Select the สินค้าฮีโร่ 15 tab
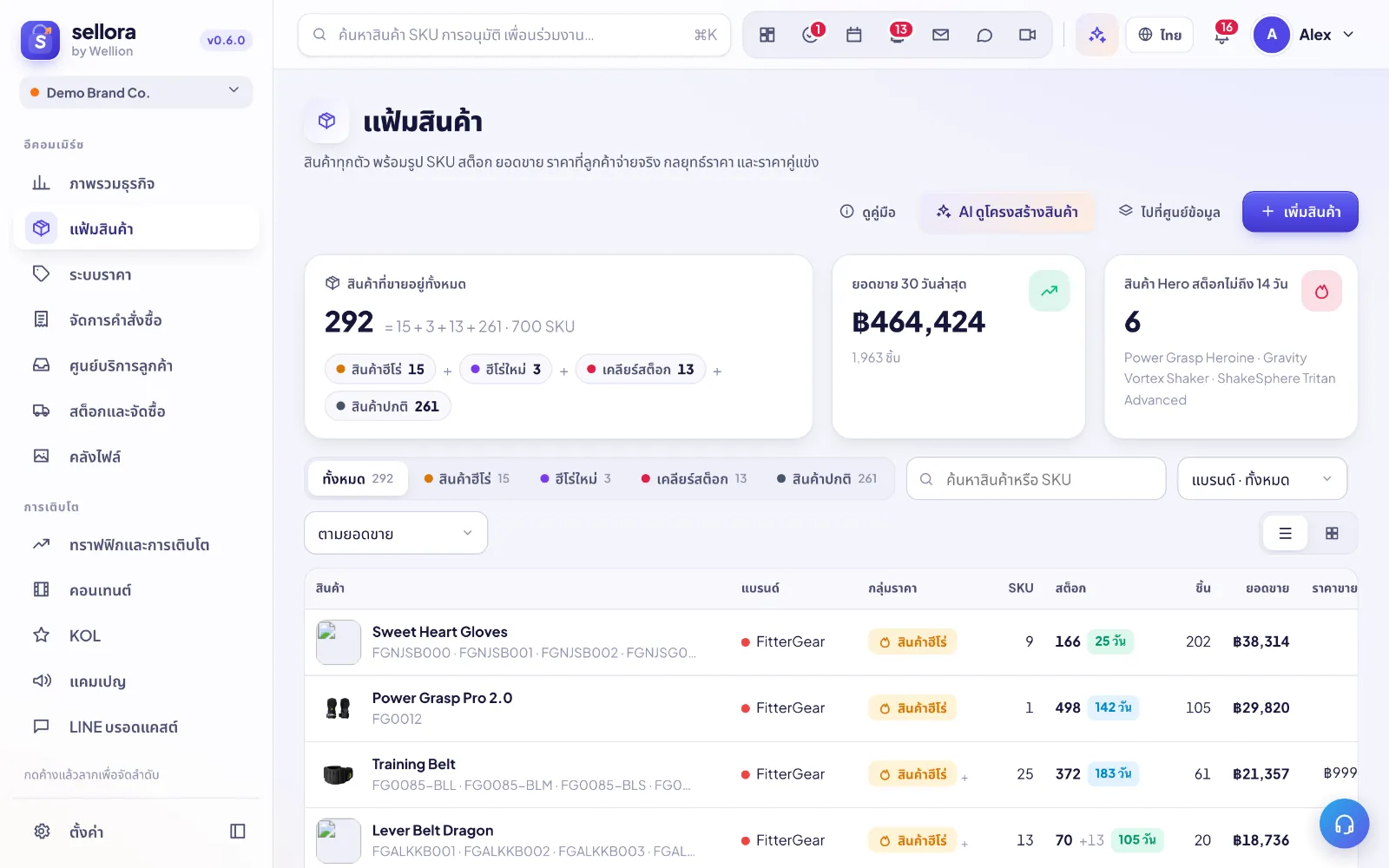Viewport: 1389px width, 868px height. click(466, 478)
